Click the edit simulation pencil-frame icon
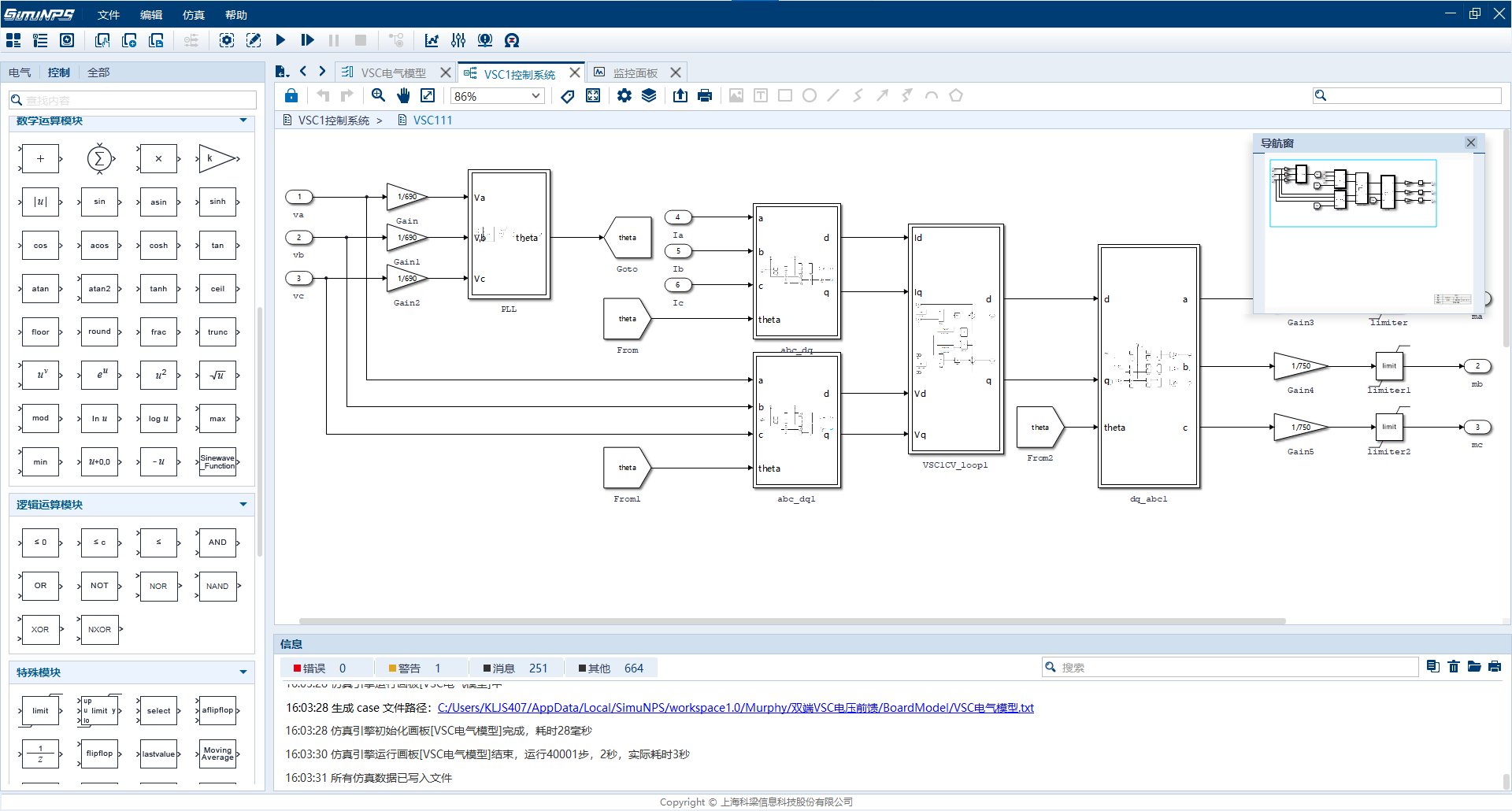Viewport: 1512px width, 811px height. pos(254,40)
